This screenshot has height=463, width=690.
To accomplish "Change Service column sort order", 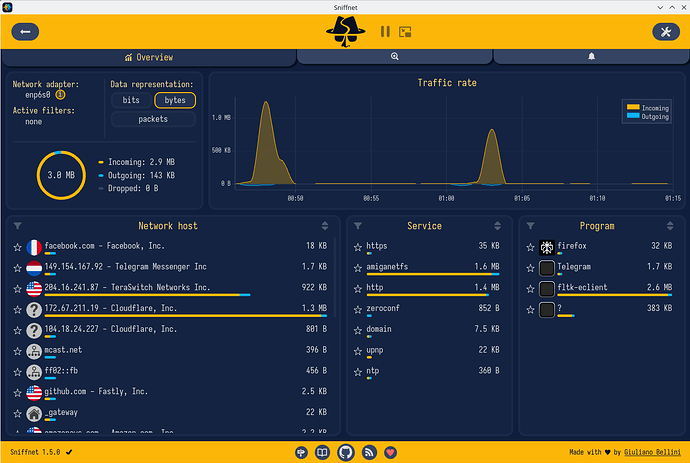I will [497, 226].
